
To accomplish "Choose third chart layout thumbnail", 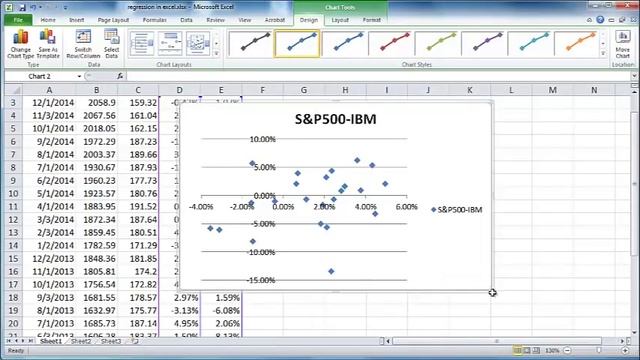I will [x=198, y=43].
